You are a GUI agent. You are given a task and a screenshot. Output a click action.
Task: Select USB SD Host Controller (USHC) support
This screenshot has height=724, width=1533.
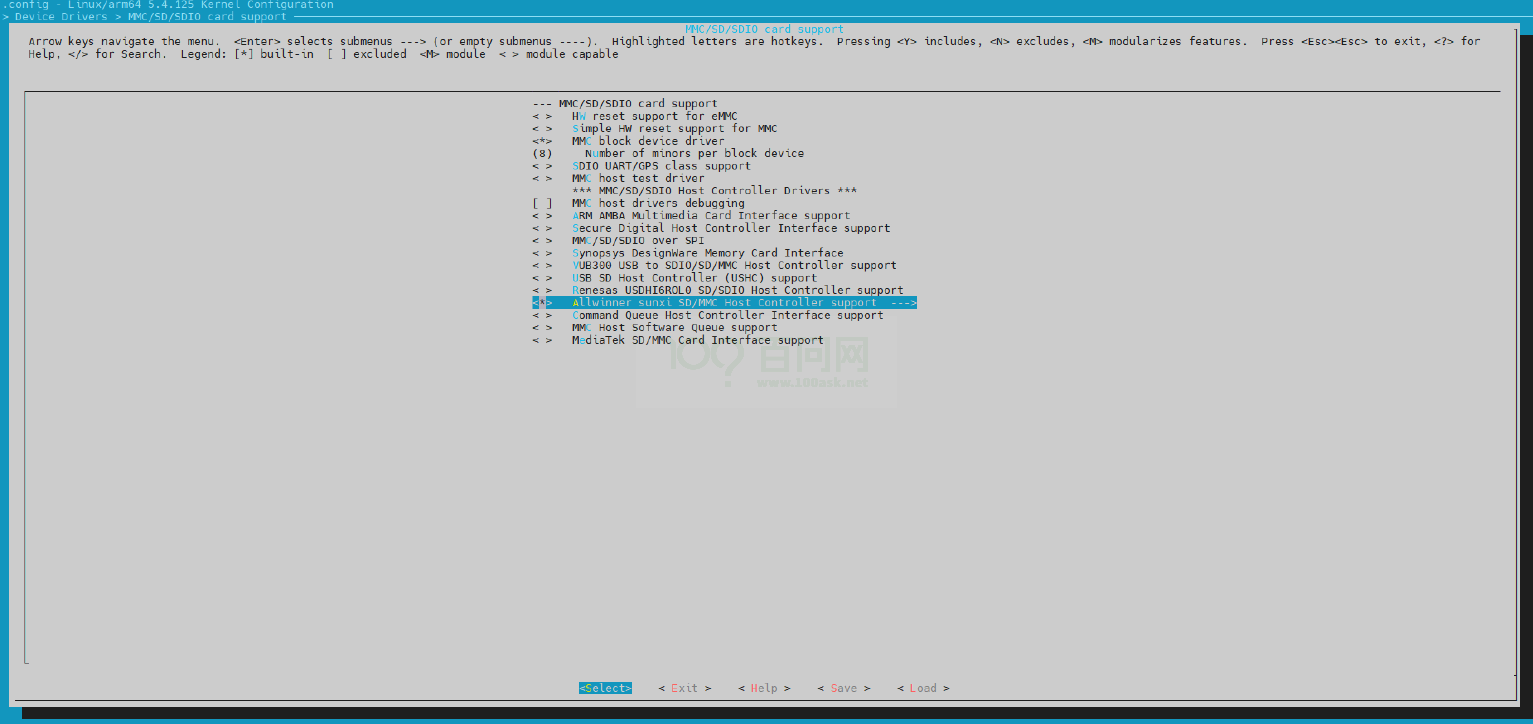[x=675, y=278]
